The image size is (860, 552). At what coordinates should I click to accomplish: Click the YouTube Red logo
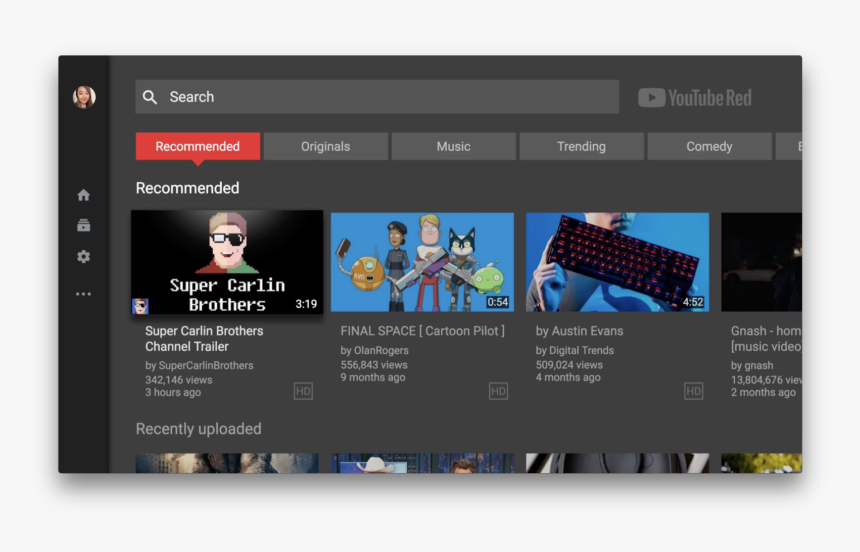point(695,98)
